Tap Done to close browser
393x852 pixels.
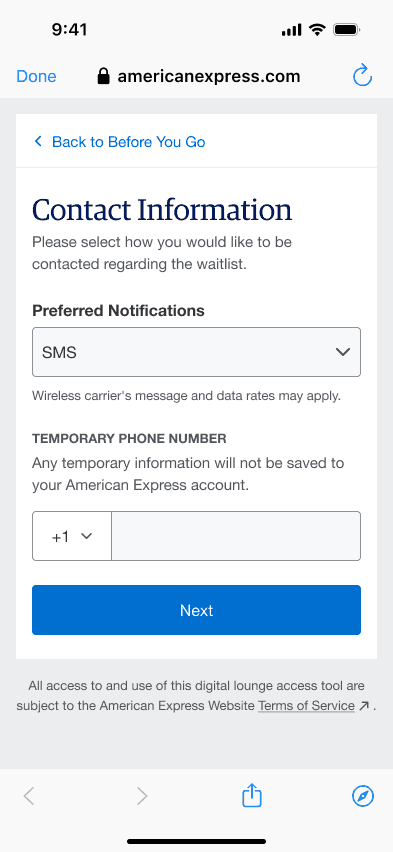36,76
